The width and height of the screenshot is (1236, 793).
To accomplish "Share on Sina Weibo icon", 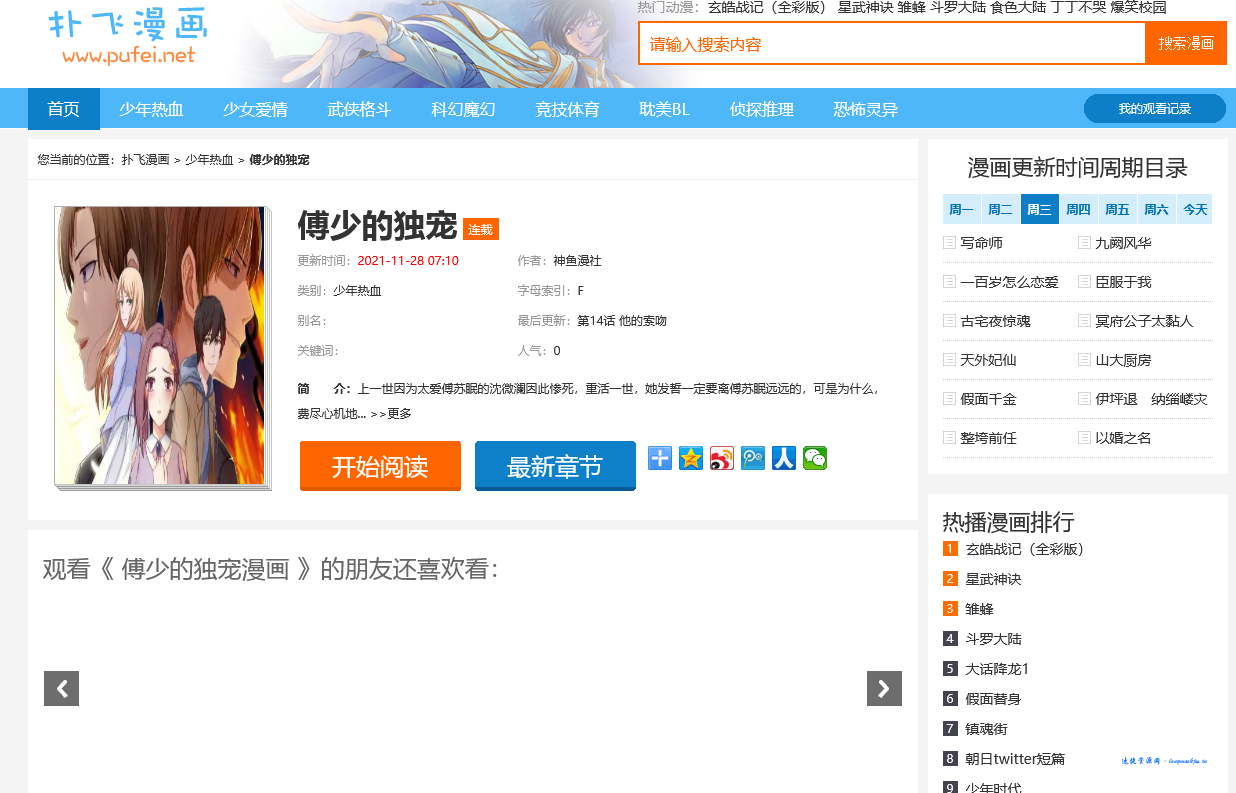I will click(722, 458).
